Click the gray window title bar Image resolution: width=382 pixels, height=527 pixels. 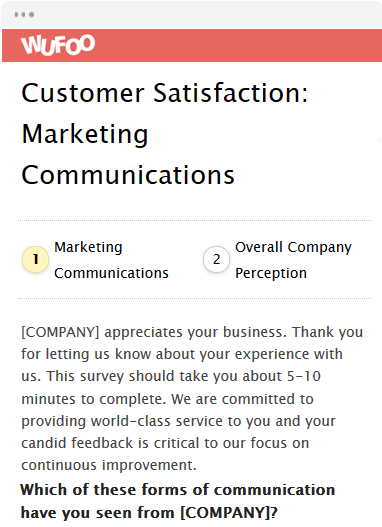pyautogui.click(x=192, y=14)
